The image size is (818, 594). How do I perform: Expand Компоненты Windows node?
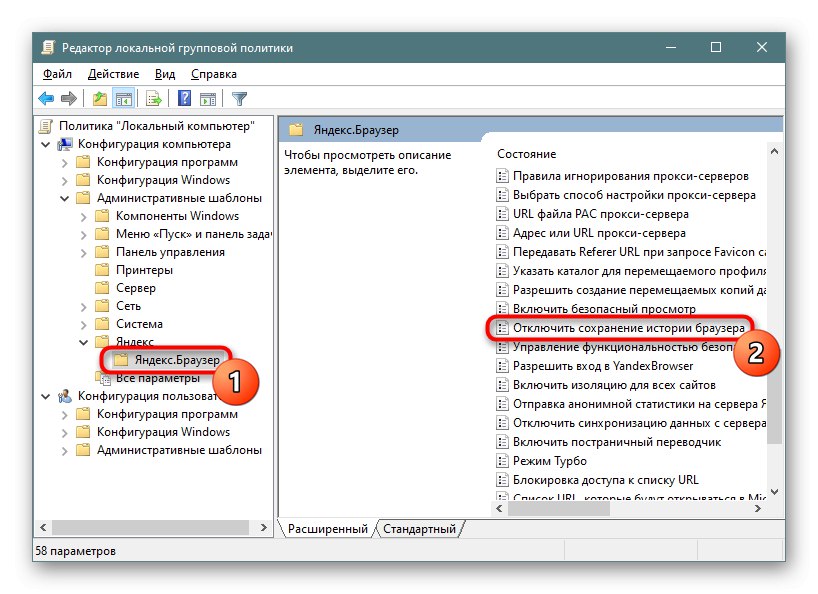(x=83, y=216)
